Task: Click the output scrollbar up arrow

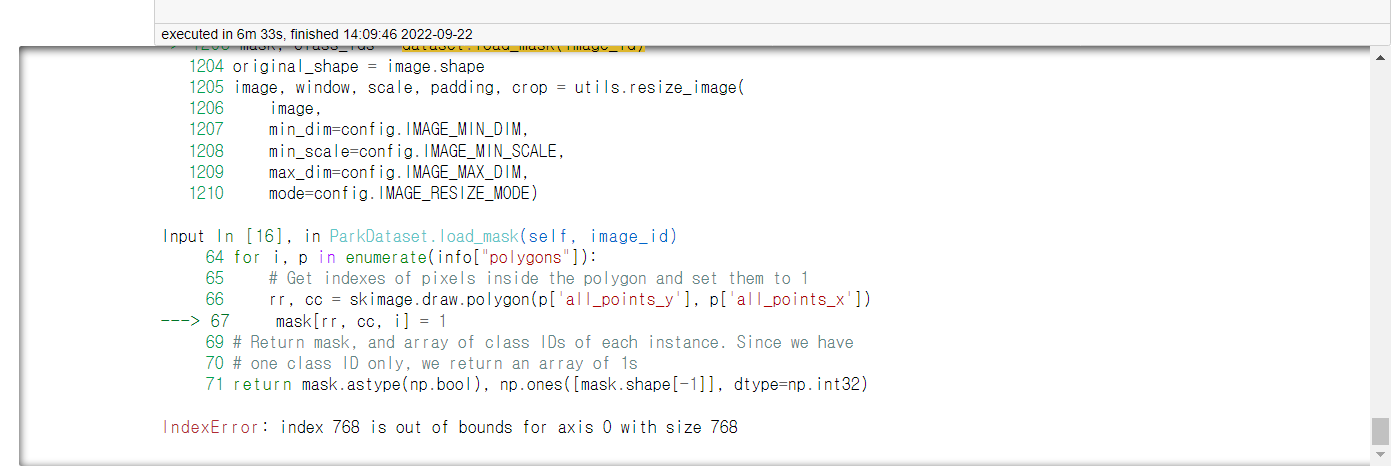Action: (x=1380, y=56)
